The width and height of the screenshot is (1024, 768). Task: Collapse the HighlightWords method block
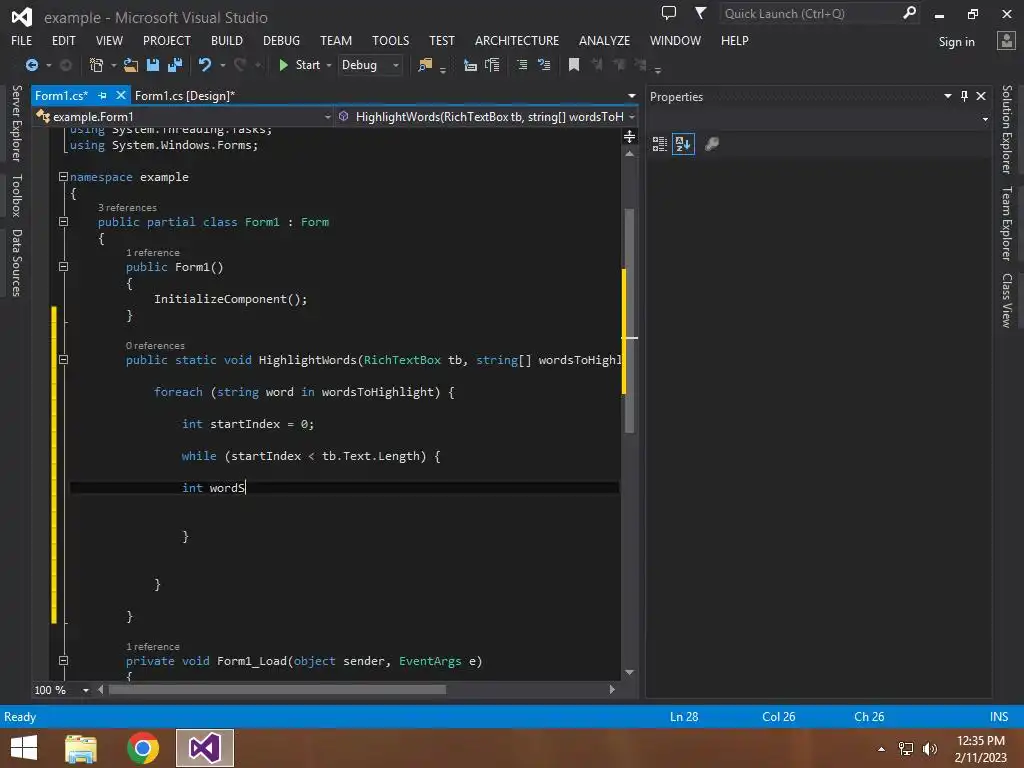click(63, 359)
